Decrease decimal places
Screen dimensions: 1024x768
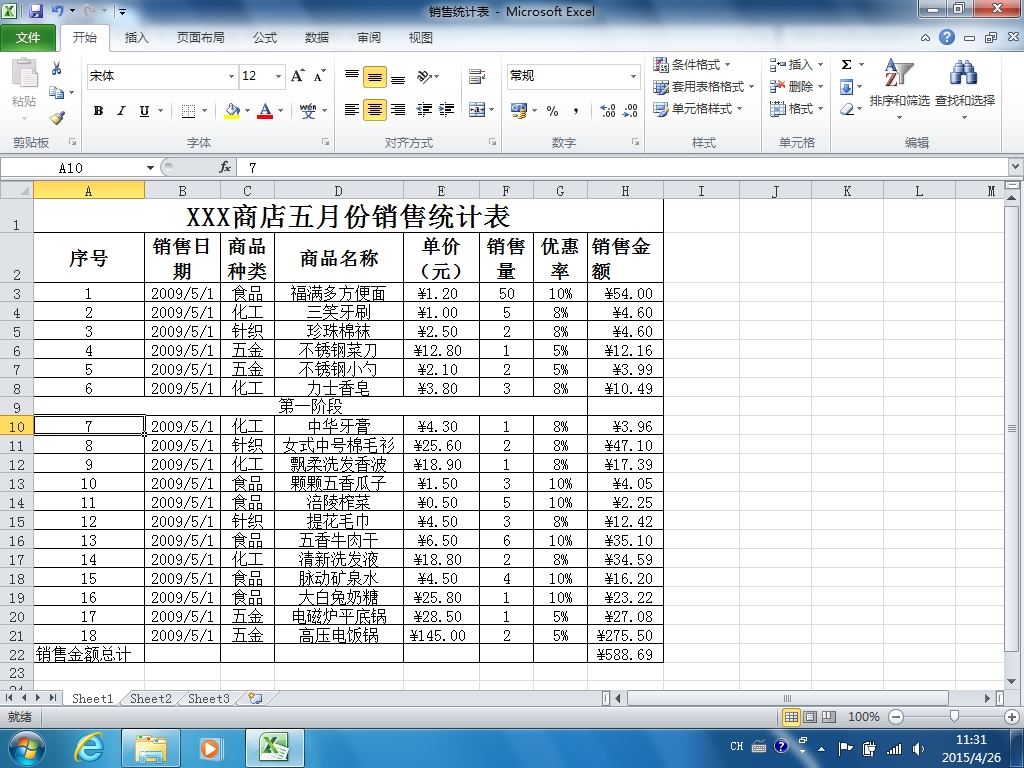point(630,111)
